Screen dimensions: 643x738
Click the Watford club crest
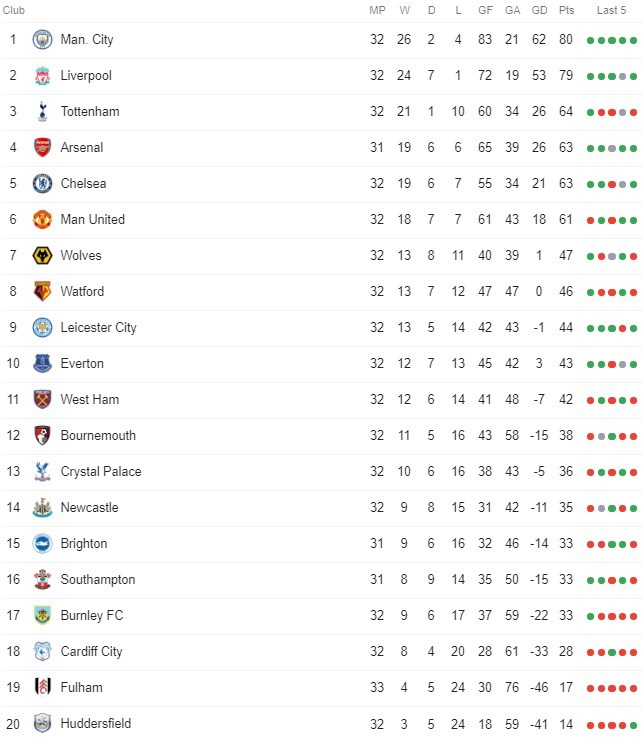point(42,291)
